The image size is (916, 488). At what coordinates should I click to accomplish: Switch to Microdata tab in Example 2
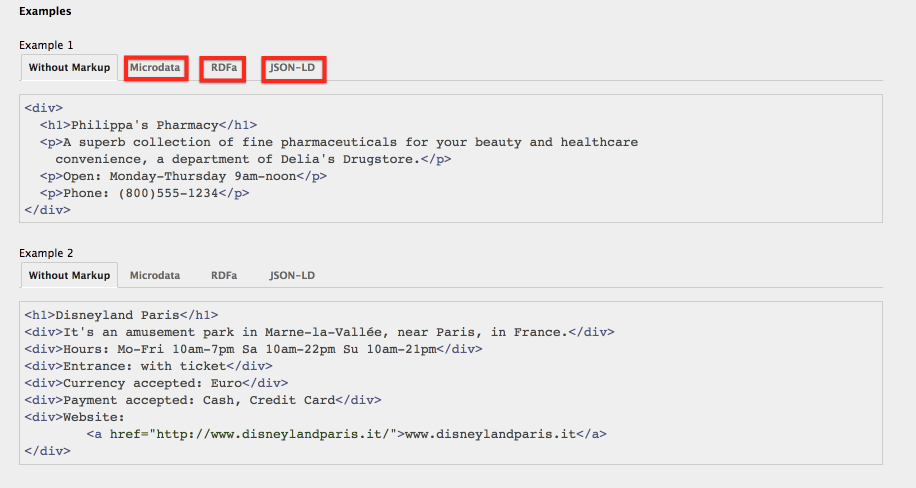155,276
